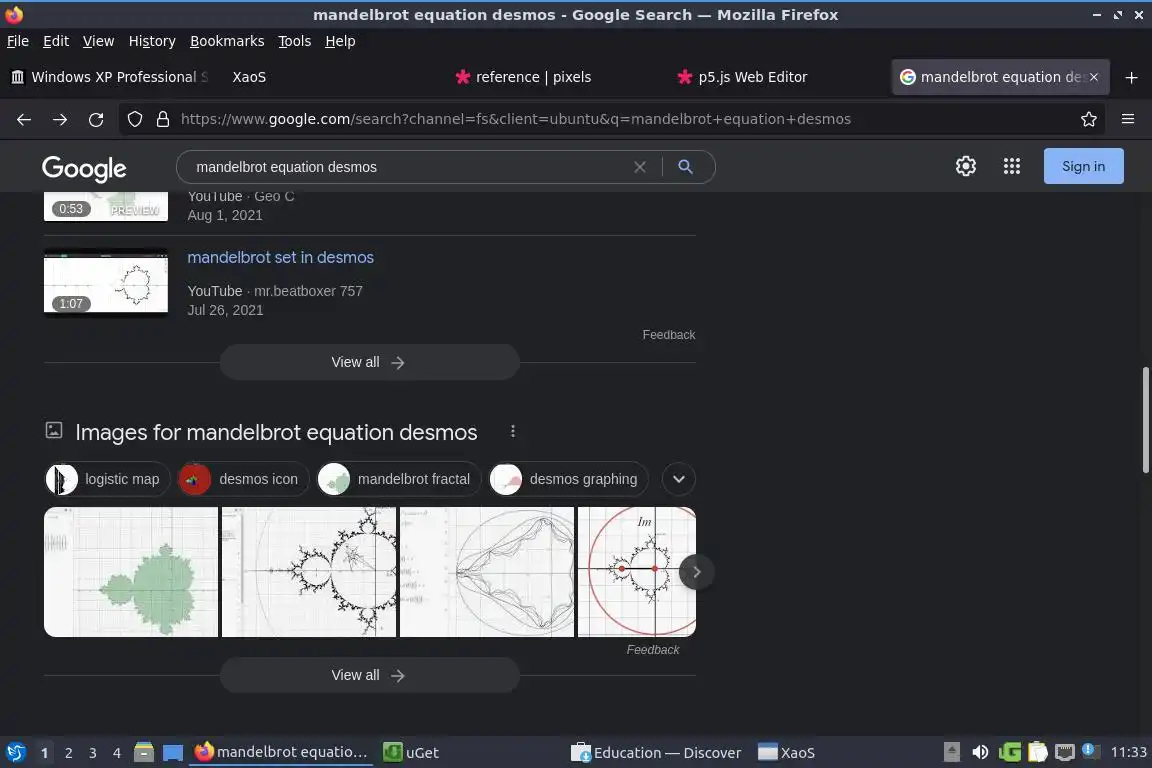Open the History menu
The height and width of the screenshot is (768, 1152).
tap(152, 41)
